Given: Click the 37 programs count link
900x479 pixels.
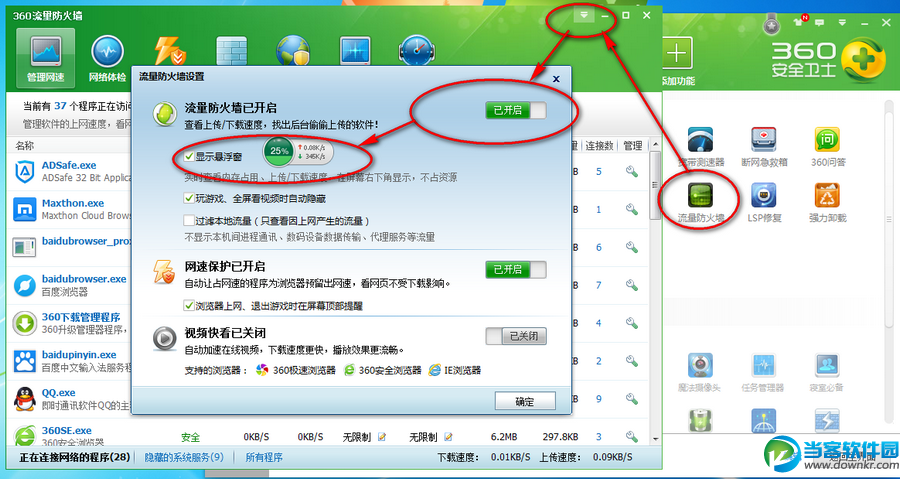Looking at the screenshot, I should [x=61, y=106].
